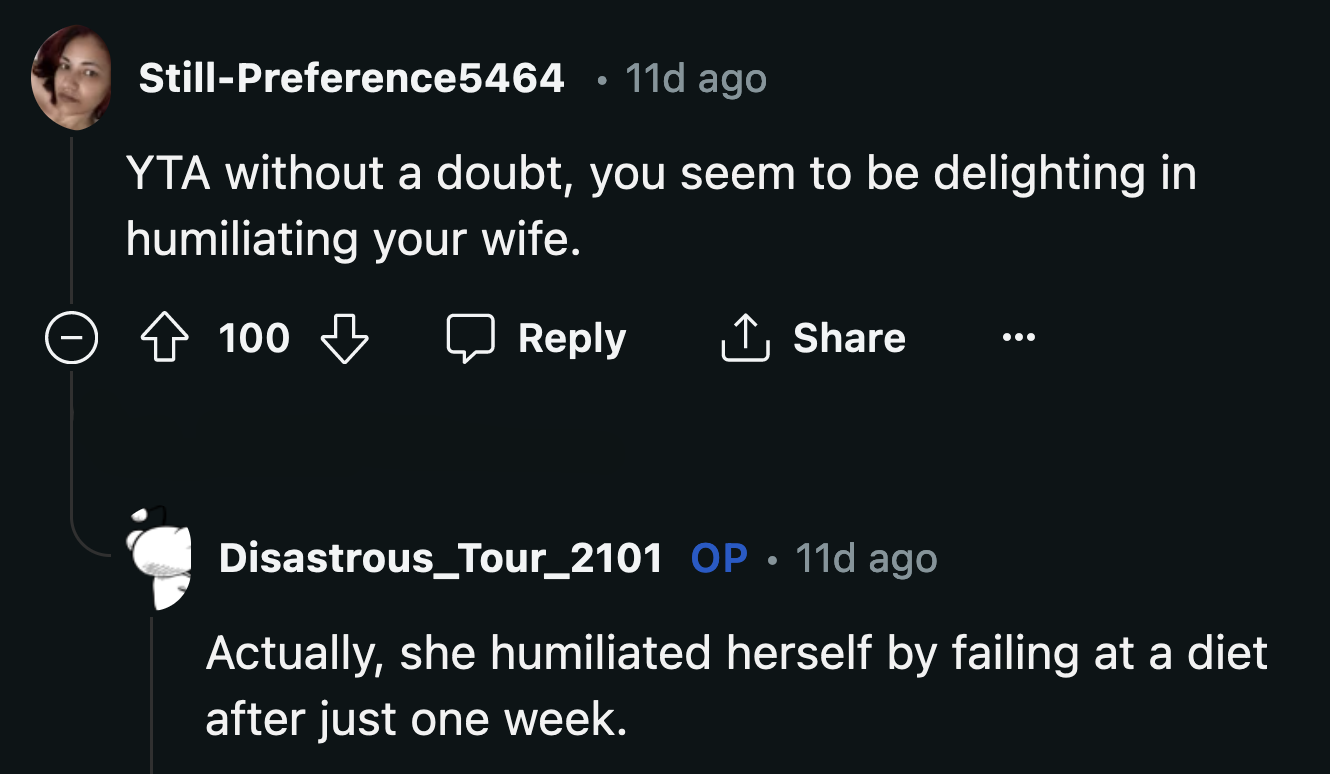Image resolution: width=1330 pixels, height=774 pixels.
Task: Open the three-dot overflow menu on the comment
Action: [x=1018, y=337]
